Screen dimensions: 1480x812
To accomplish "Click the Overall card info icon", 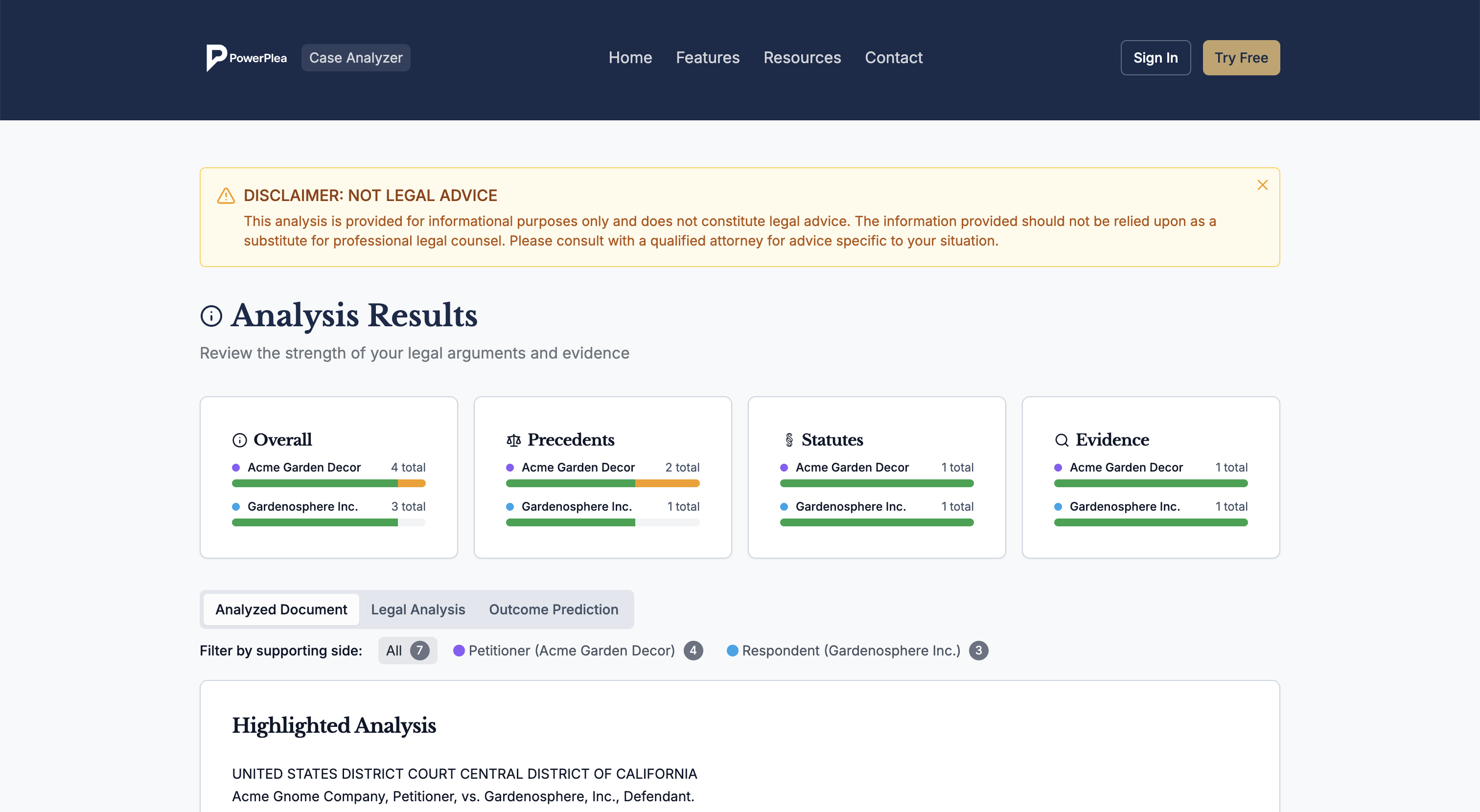I will point(240,440).
